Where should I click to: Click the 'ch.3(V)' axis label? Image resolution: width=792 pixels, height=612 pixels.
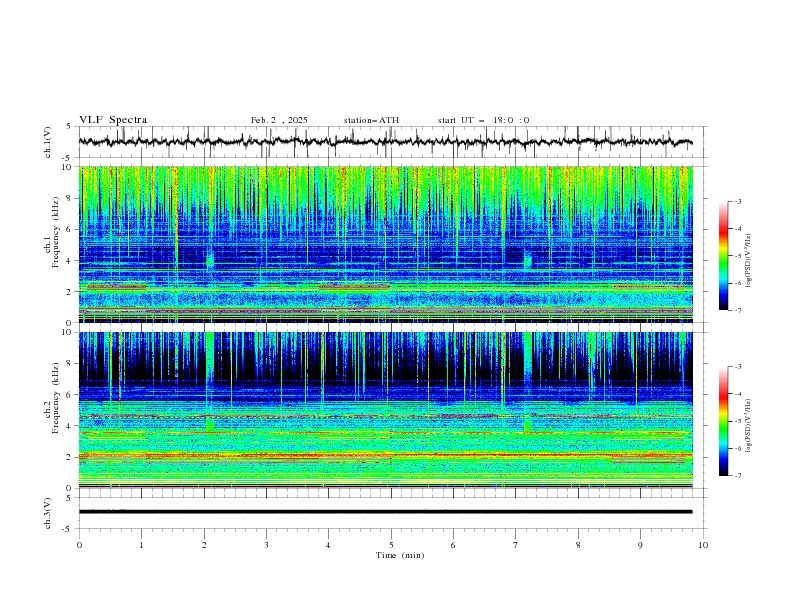pyautogui.click(x=48, y=513)
